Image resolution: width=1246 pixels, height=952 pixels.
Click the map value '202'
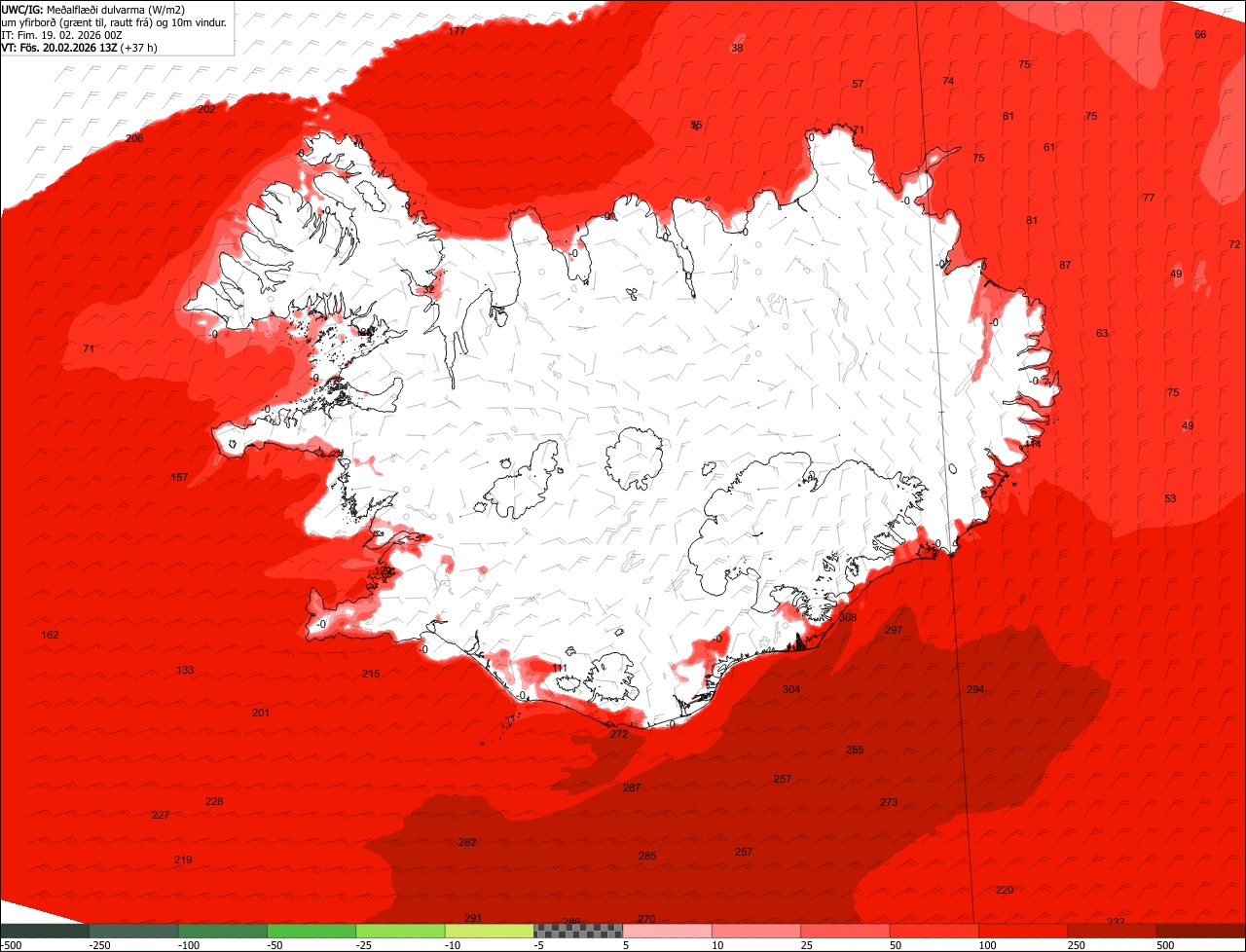[206, 109]
